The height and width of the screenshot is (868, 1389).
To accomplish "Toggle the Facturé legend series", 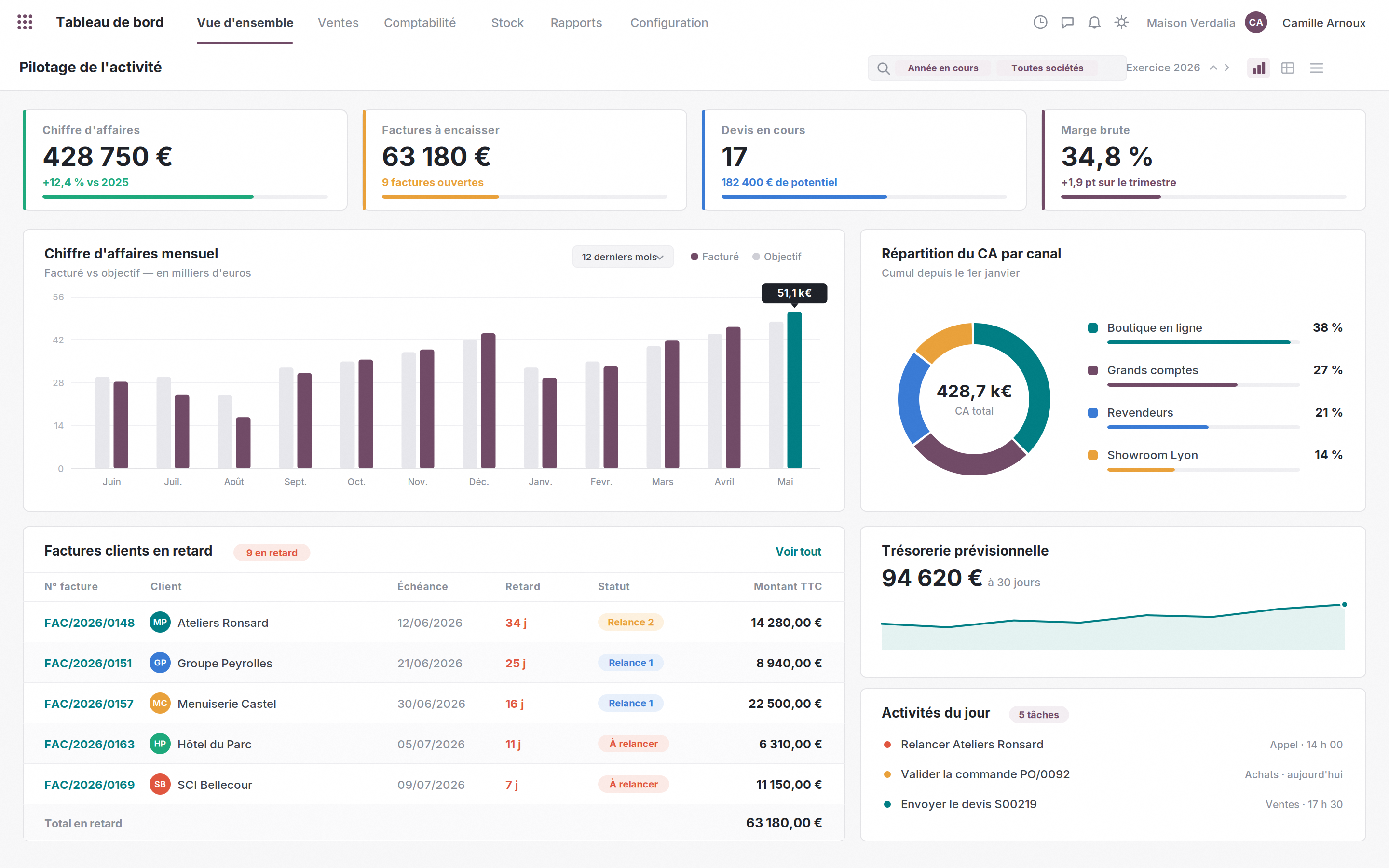I will [715, 257].
